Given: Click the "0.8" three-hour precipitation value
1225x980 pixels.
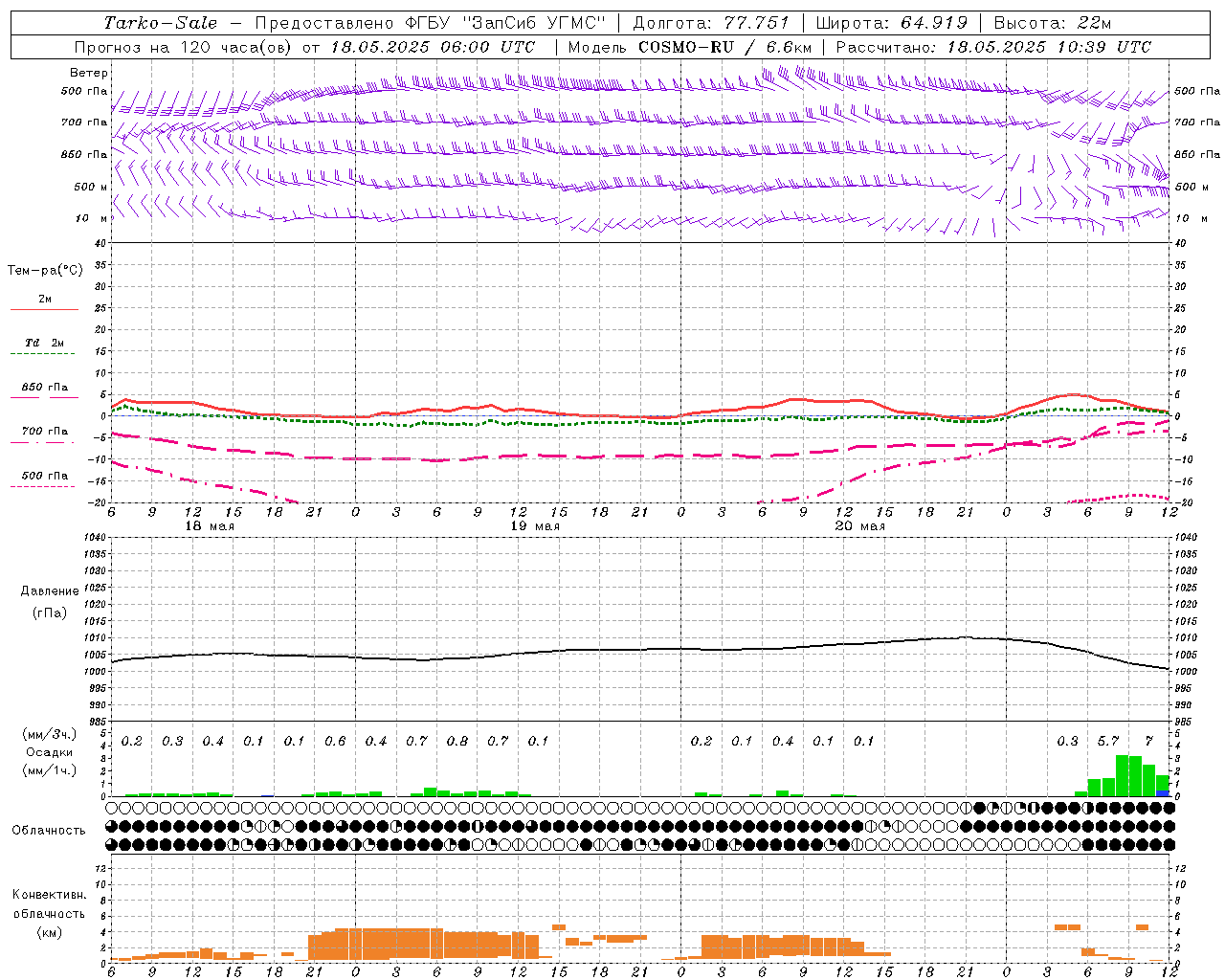Looking at the screenshot, I should point(457,742).
